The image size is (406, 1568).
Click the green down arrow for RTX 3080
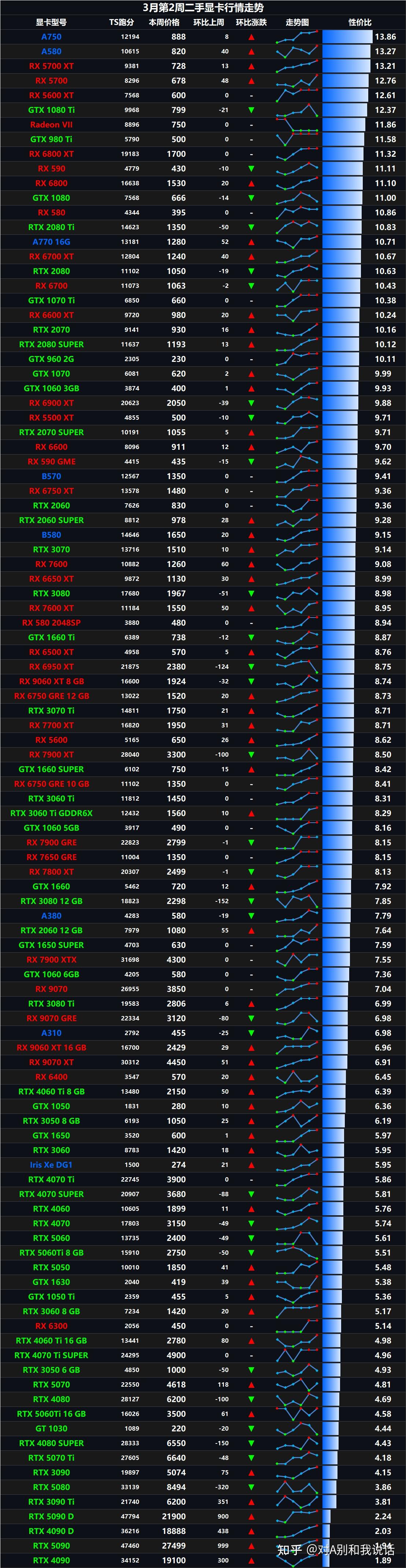point(251,593)
